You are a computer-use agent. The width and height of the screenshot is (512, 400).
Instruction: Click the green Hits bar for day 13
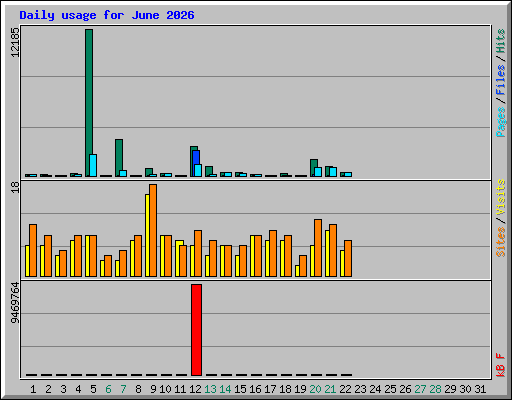point(209,170)
